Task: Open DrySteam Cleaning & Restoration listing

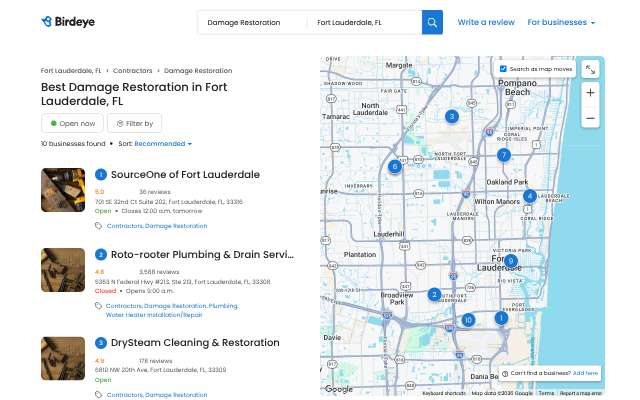Action: (195, 343)
